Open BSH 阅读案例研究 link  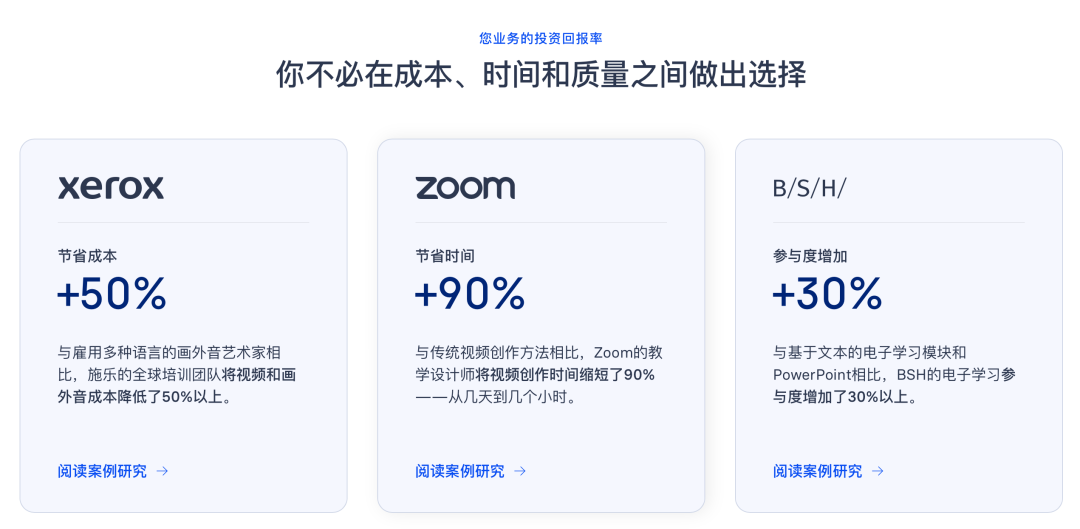(817, 471)
